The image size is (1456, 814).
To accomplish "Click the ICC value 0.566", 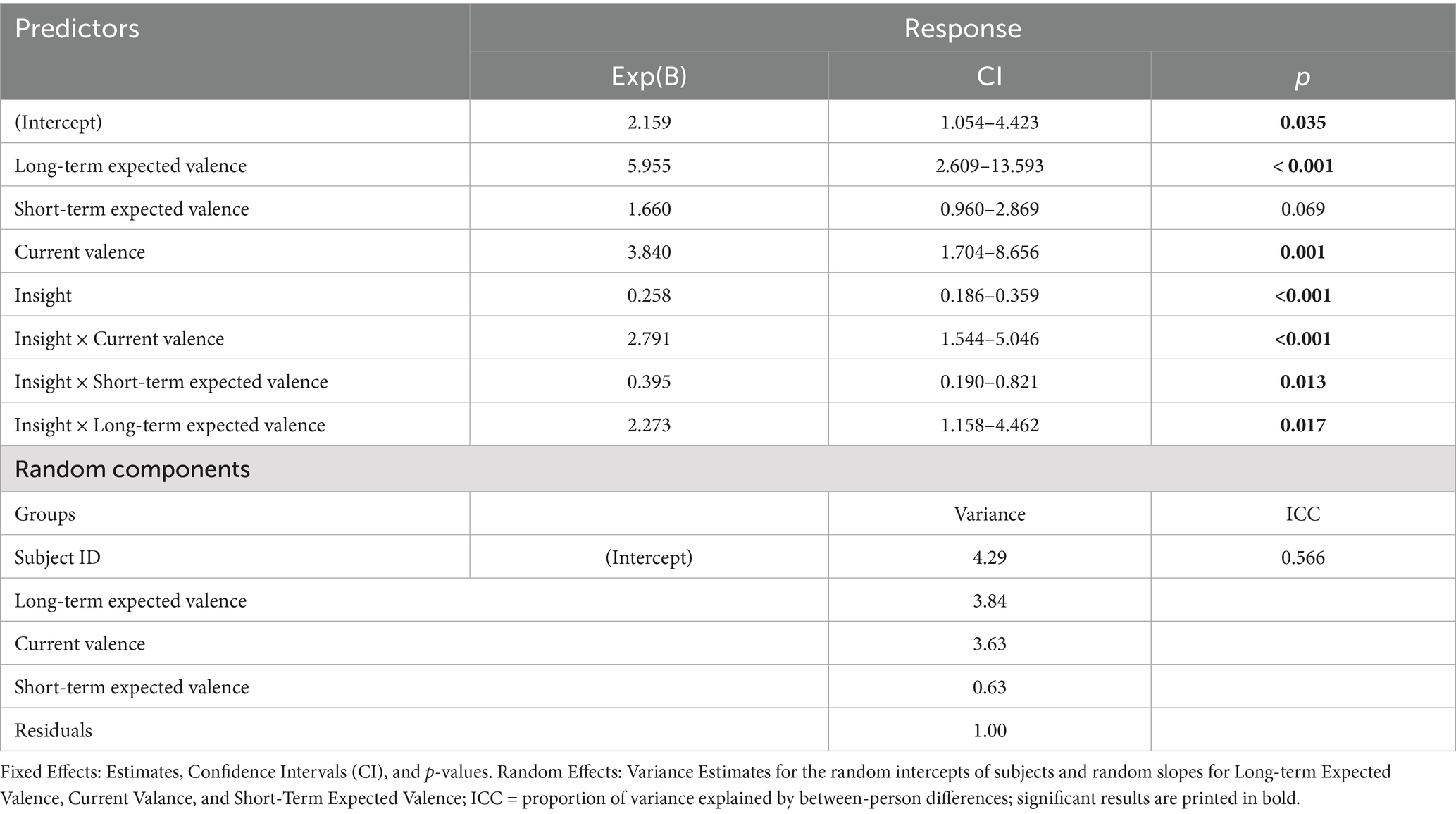I will pos(1302,557).
